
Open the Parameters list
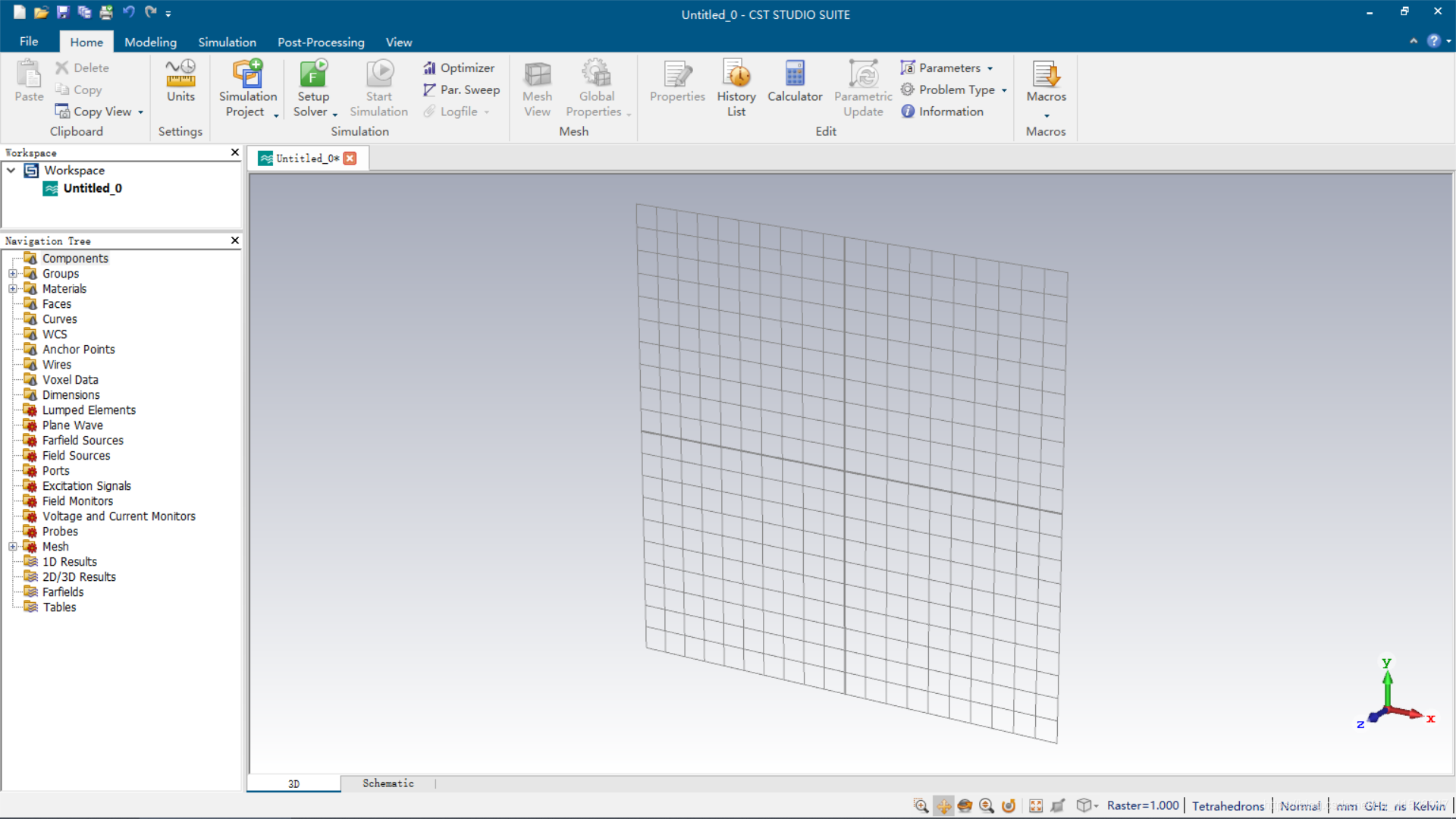pyautogui.click(x=941, y=67)
